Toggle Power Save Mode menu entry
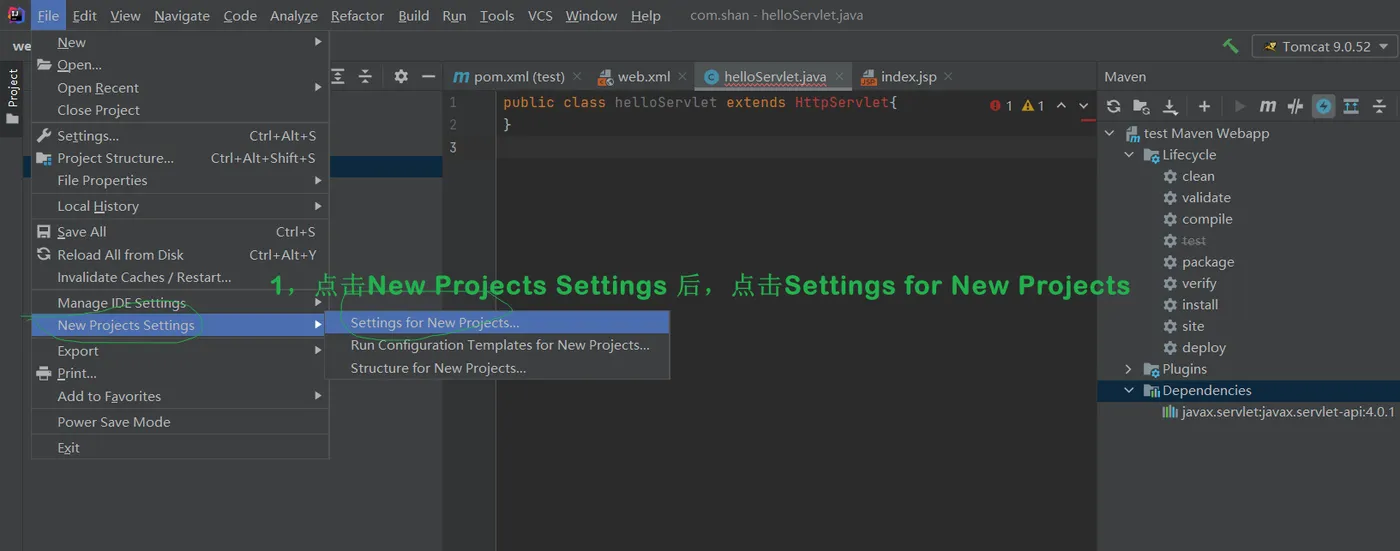The width and height of the screenshot is (1400, 551). pos(114,422)
